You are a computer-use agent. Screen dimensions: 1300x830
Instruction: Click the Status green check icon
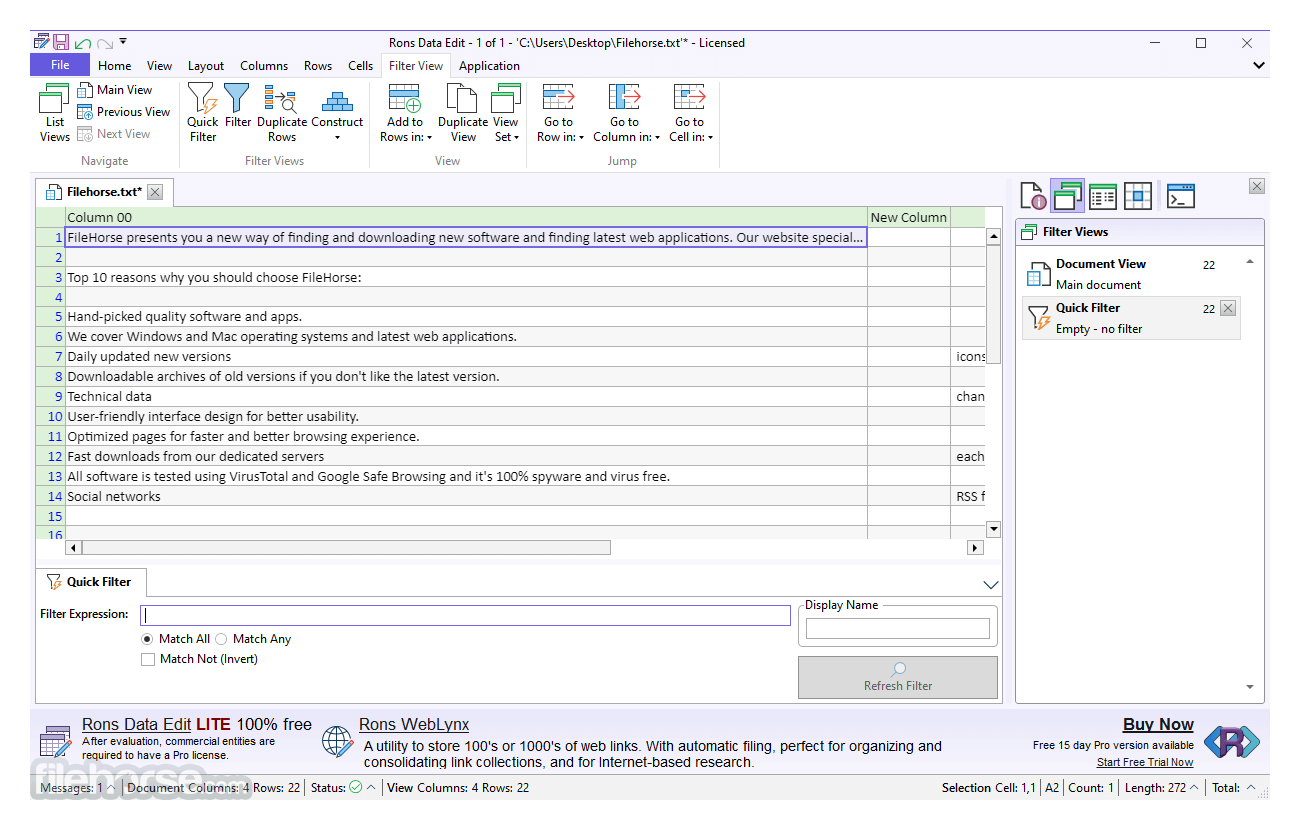coord(355,788)
